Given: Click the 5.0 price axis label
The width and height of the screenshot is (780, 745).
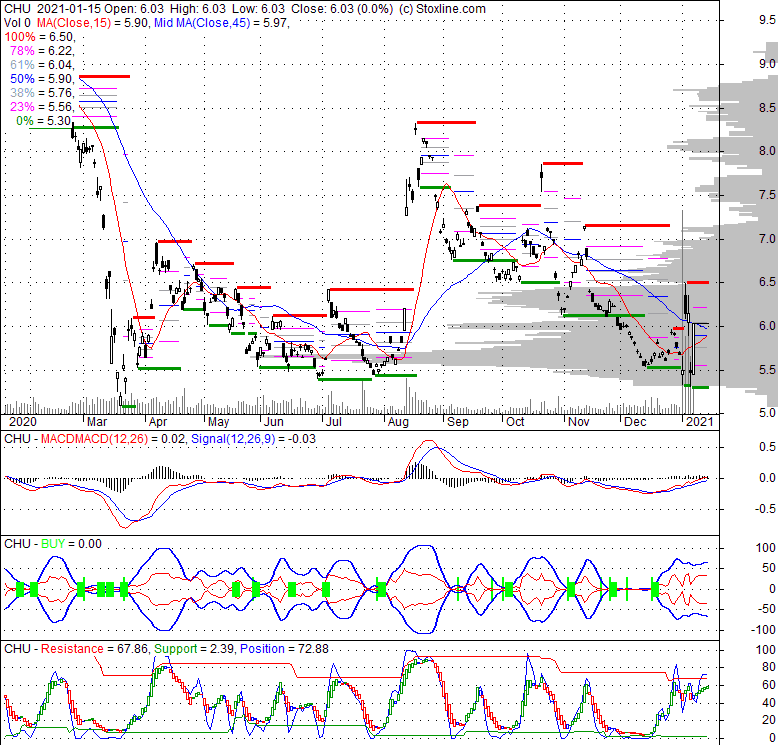Looking at the screenshot, I should coord(767,413).
